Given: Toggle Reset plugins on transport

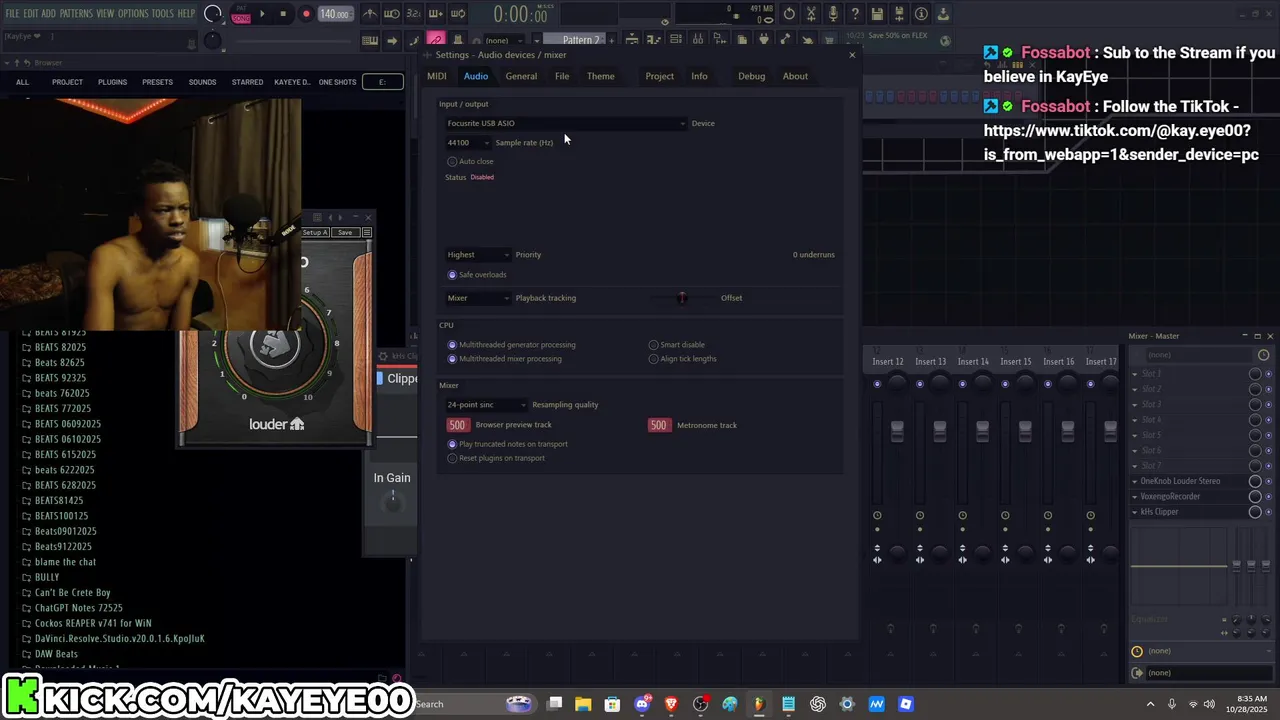Looking at the screenshot, I should point(496,458).
